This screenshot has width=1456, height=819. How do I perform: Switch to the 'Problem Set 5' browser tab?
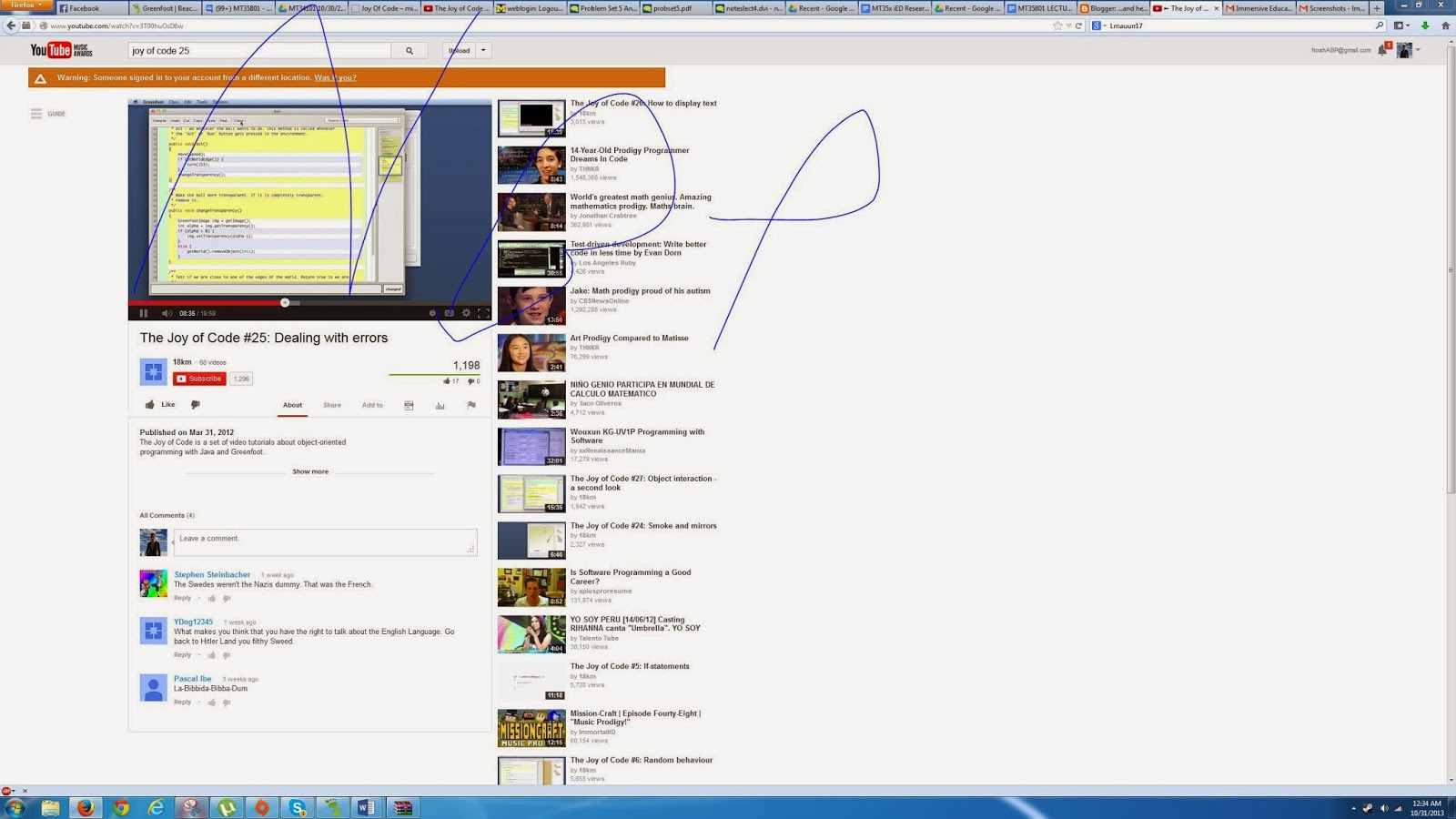tap(602, 8)
